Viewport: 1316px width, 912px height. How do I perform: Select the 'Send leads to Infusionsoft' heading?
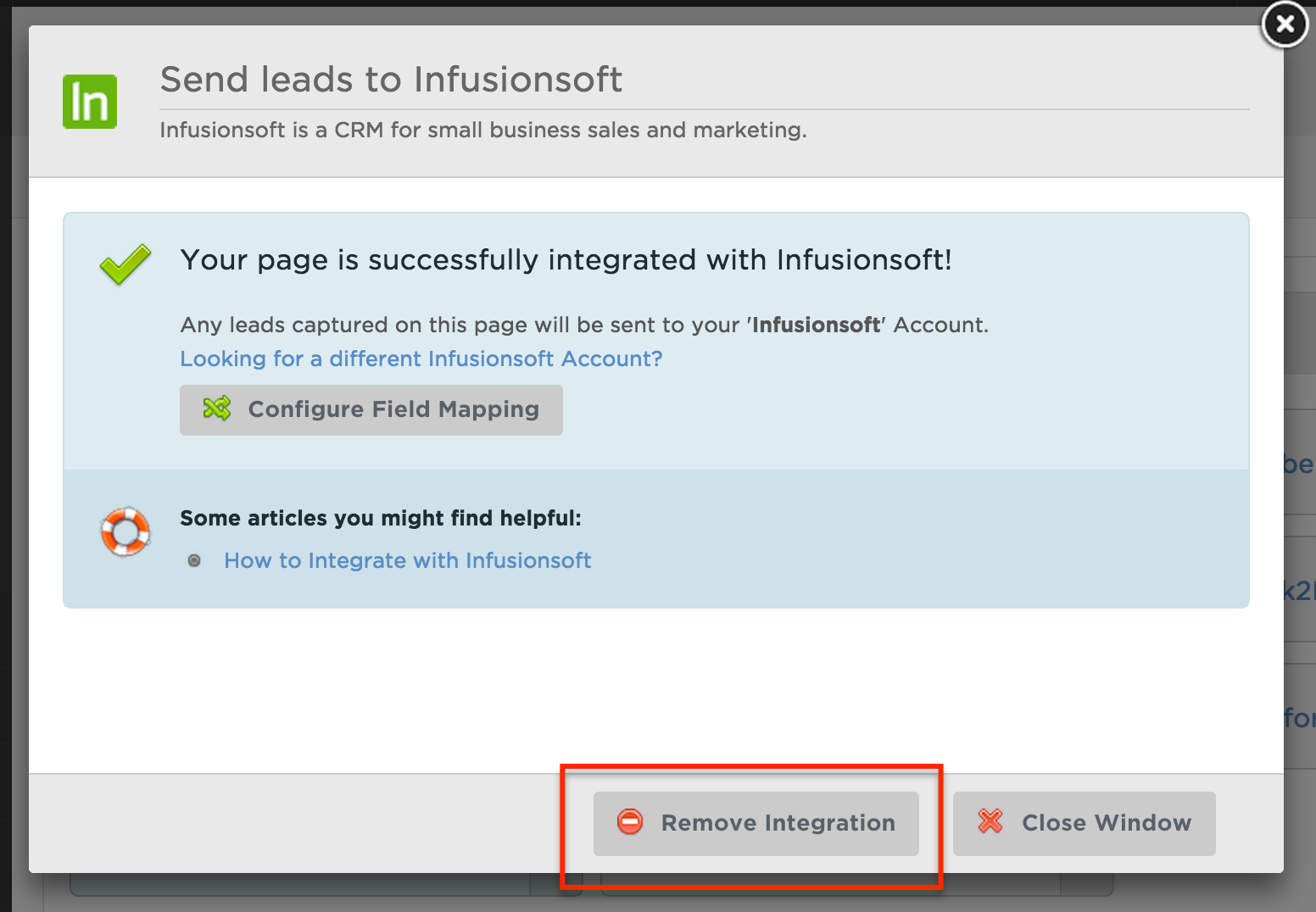coord(392,80)
